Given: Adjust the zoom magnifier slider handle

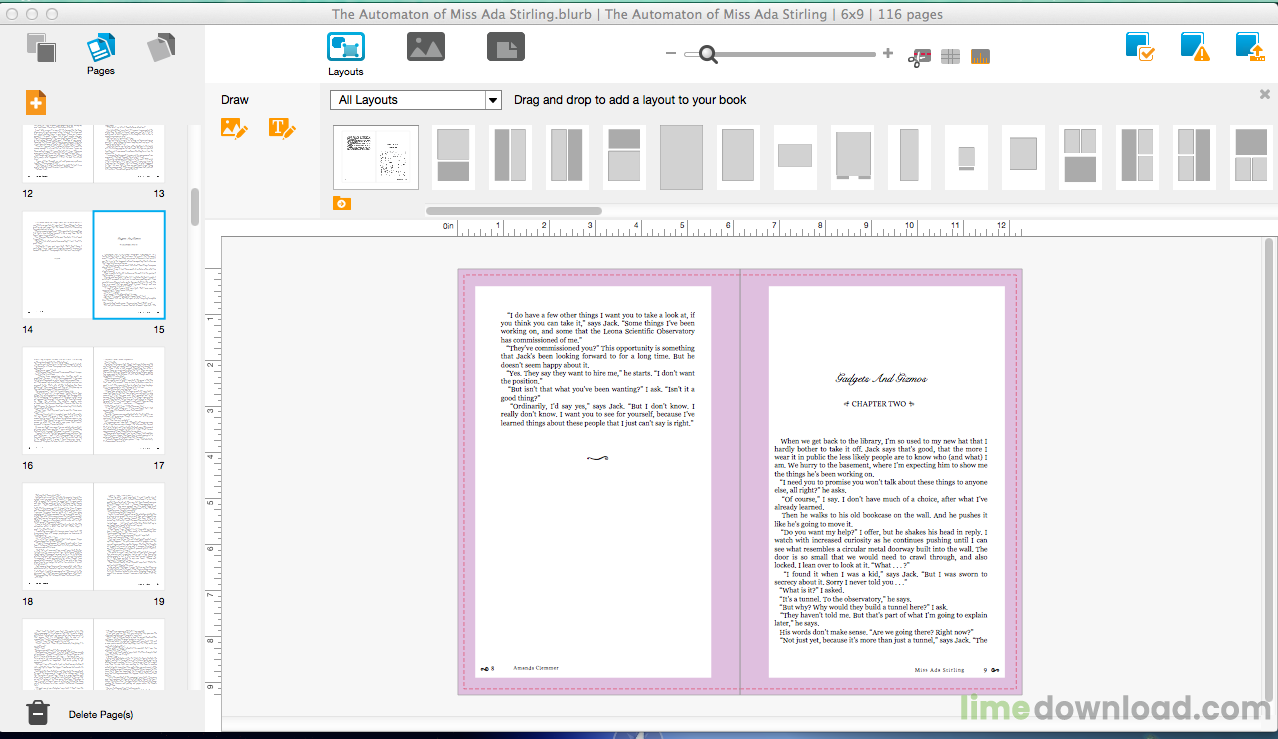Looking at the screenshot, I should click(x=709, y=54).
